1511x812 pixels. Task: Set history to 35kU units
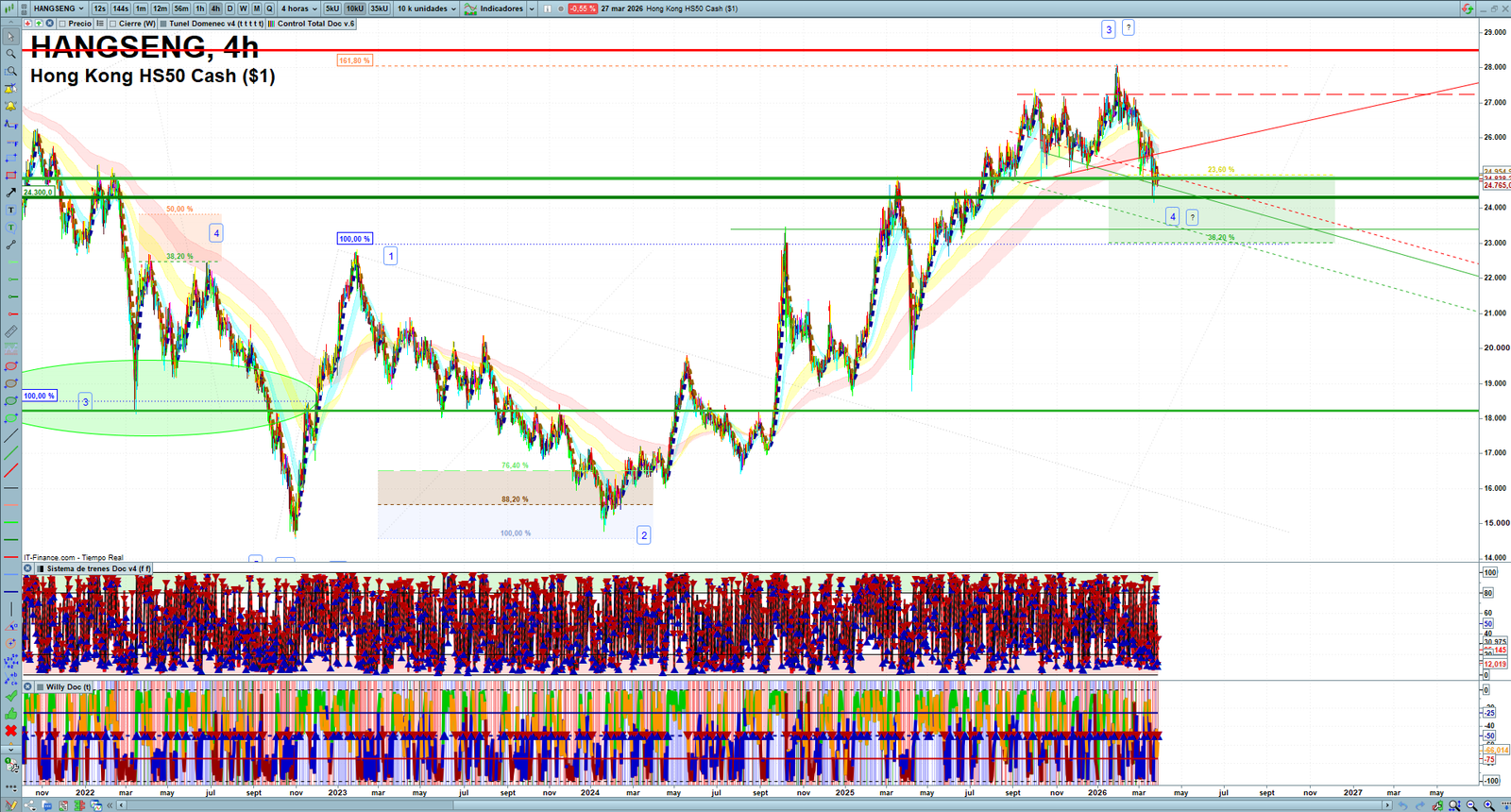[x=379, y=8]
